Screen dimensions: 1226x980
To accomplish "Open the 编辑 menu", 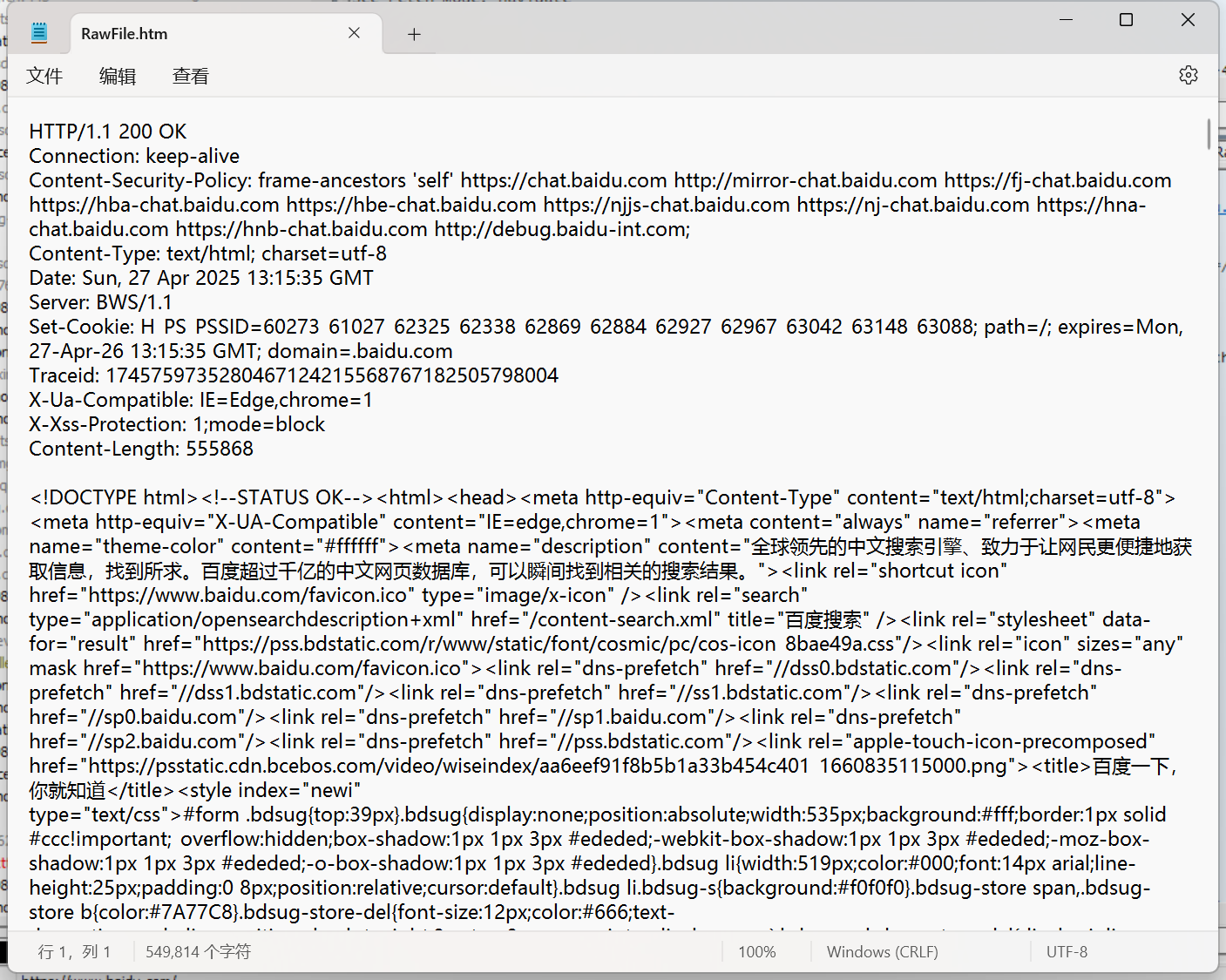I will (118, 76).
